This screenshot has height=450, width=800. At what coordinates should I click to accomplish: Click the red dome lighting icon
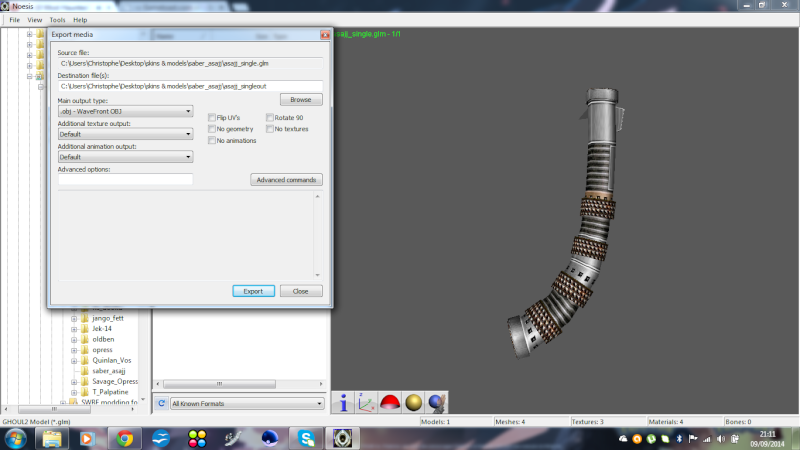[390, 403]
